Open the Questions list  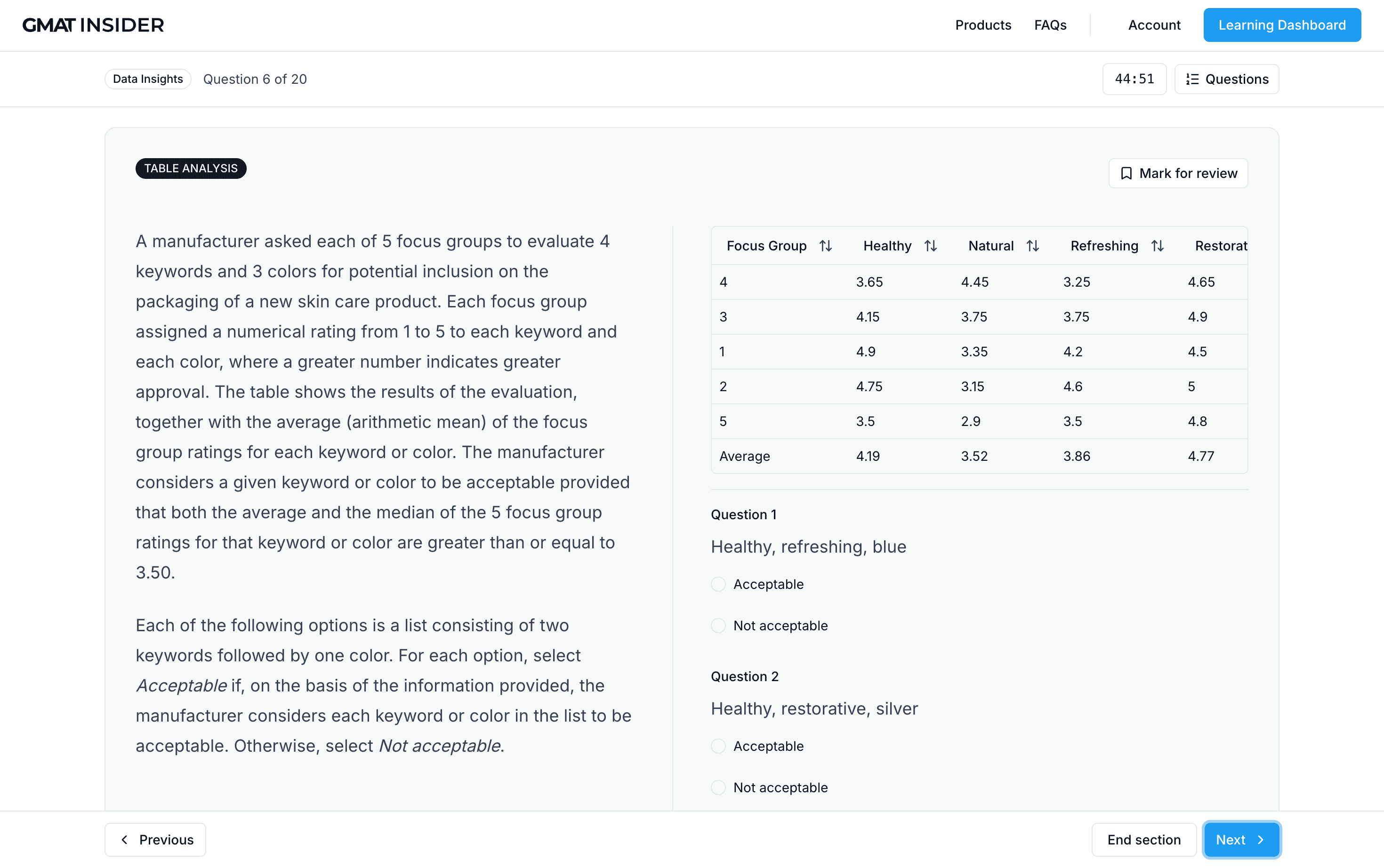point(1226,79)
